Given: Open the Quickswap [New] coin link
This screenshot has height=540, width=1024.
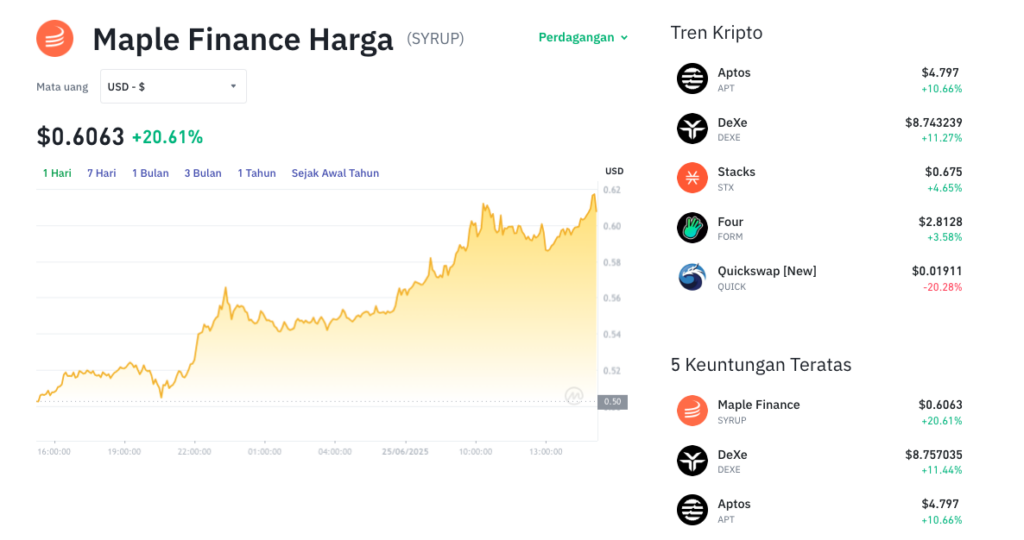Looking at the screenshot, I should pos(767,271).
